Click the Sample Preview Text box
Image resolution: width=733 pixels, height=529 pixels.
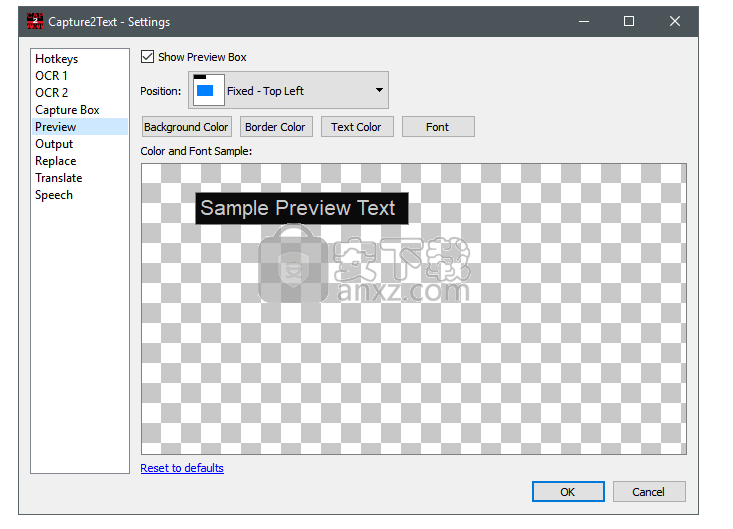pyautogui.click(x=302, y=208)
